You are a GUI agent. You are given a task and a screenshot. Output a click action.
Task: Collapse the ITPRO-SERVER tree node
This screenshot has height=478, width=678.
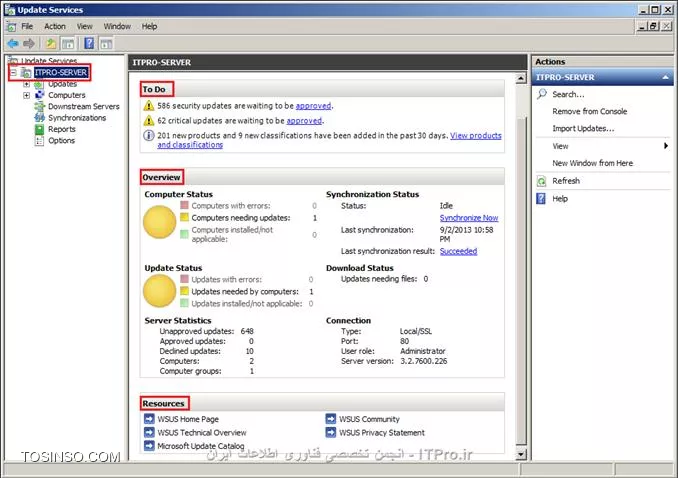[x=13, y=73]
